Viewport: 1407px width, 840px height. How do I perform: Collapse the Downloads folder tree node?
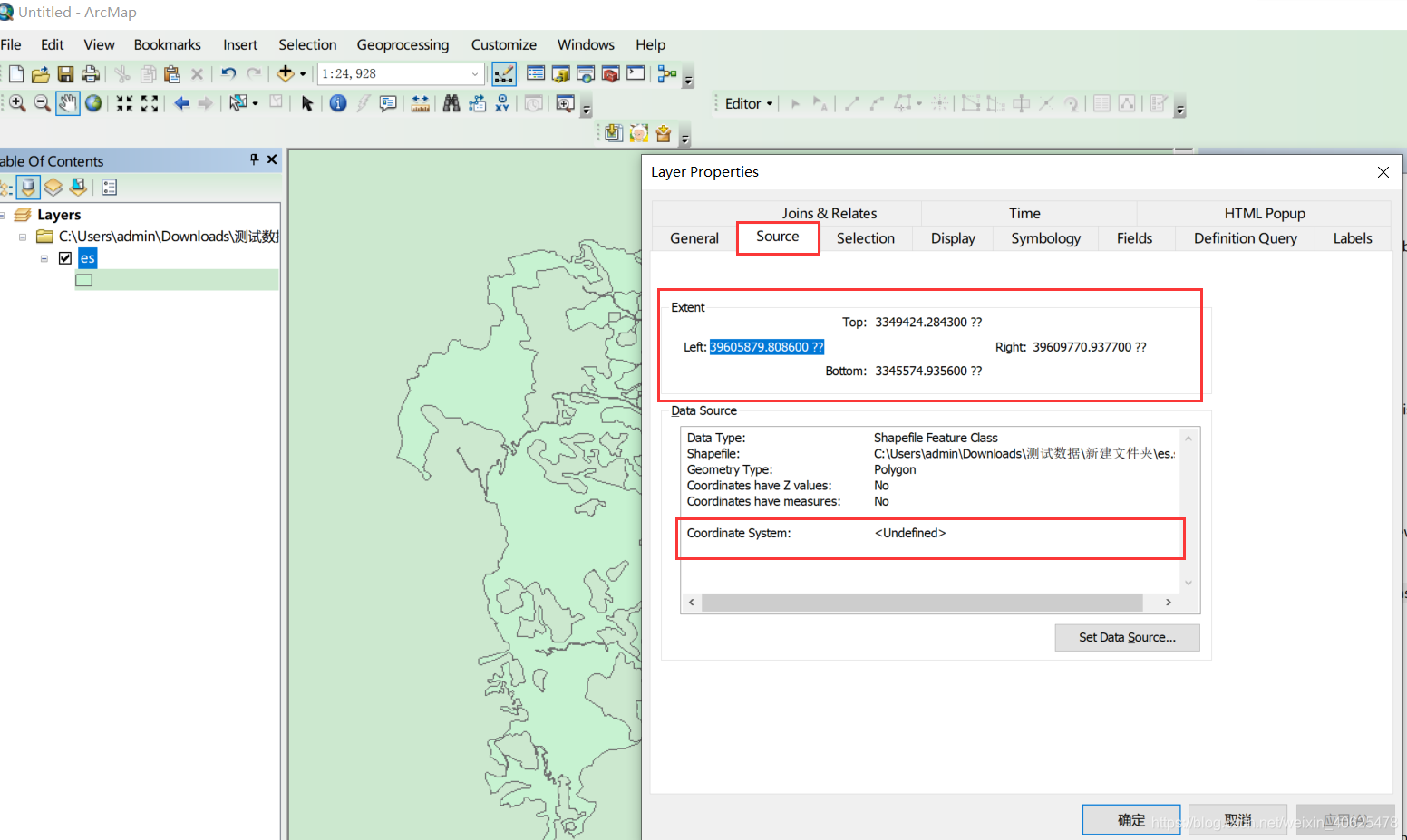(23, 237)
